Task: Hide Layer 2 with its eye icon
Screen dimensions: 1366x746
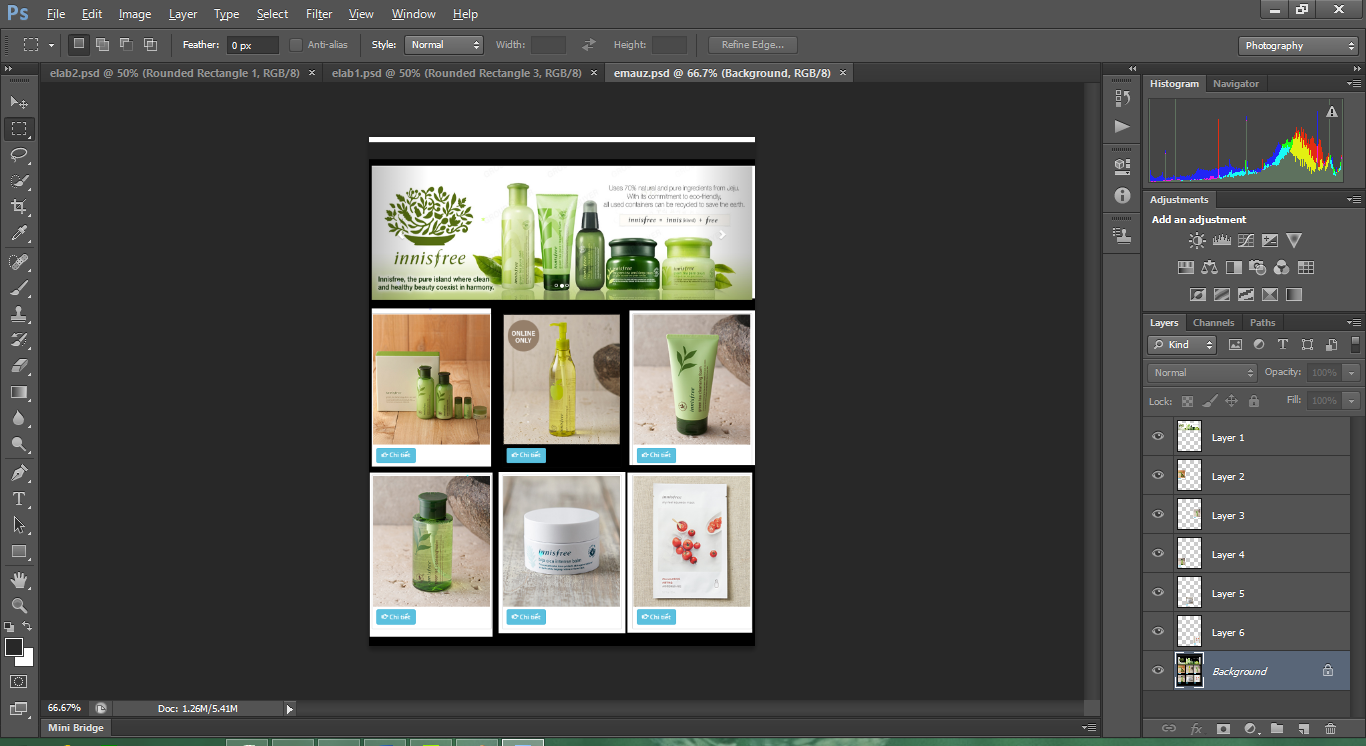Action: coord(1158,476)
